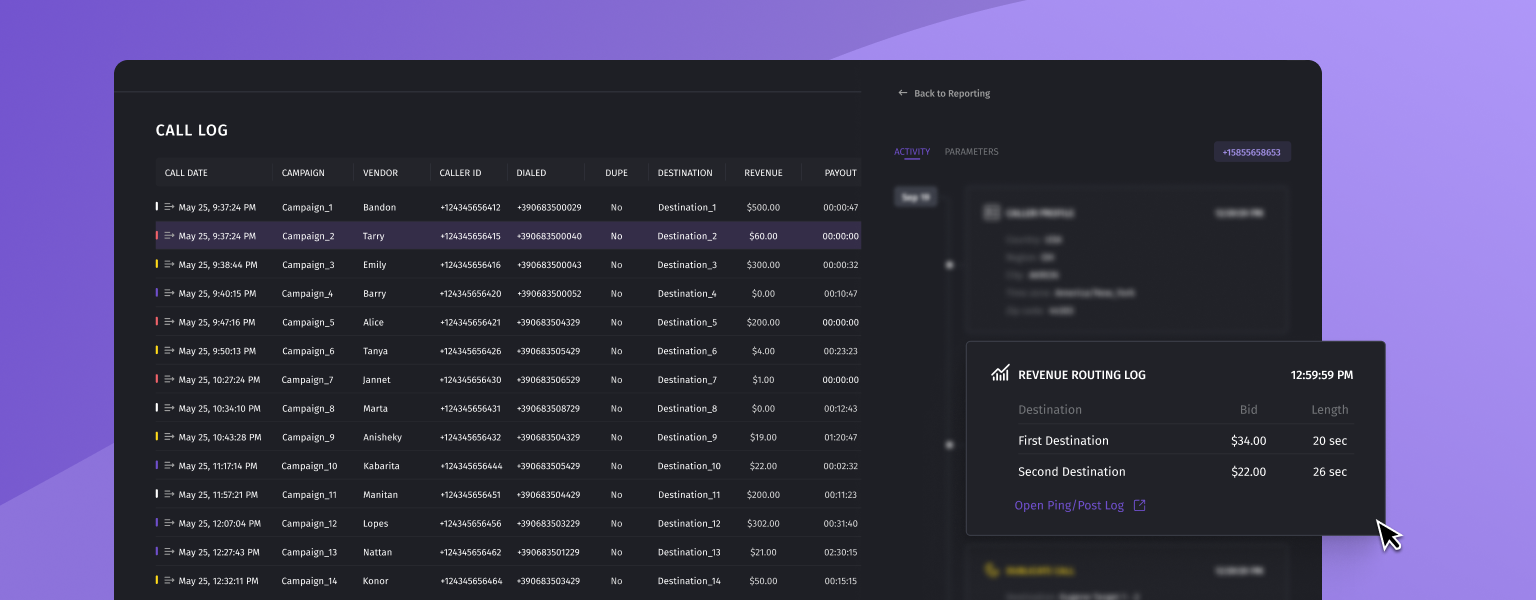This screenshot has width=1536, height=600.
Task: Click the row detail icon for Campaign_1
Action: [170, 208]
